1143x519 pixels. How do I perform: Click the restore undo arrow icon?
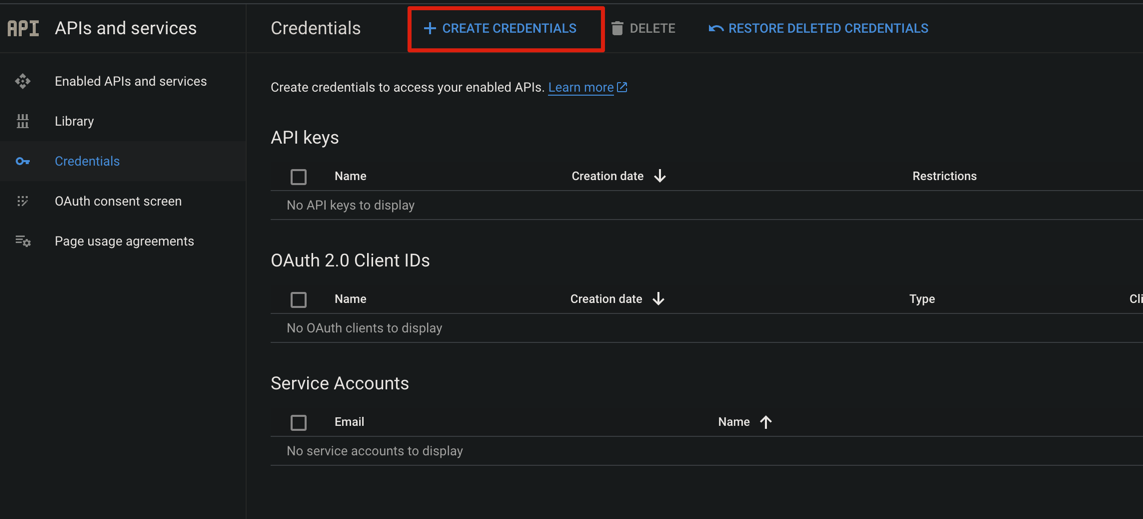coord(716,28)
